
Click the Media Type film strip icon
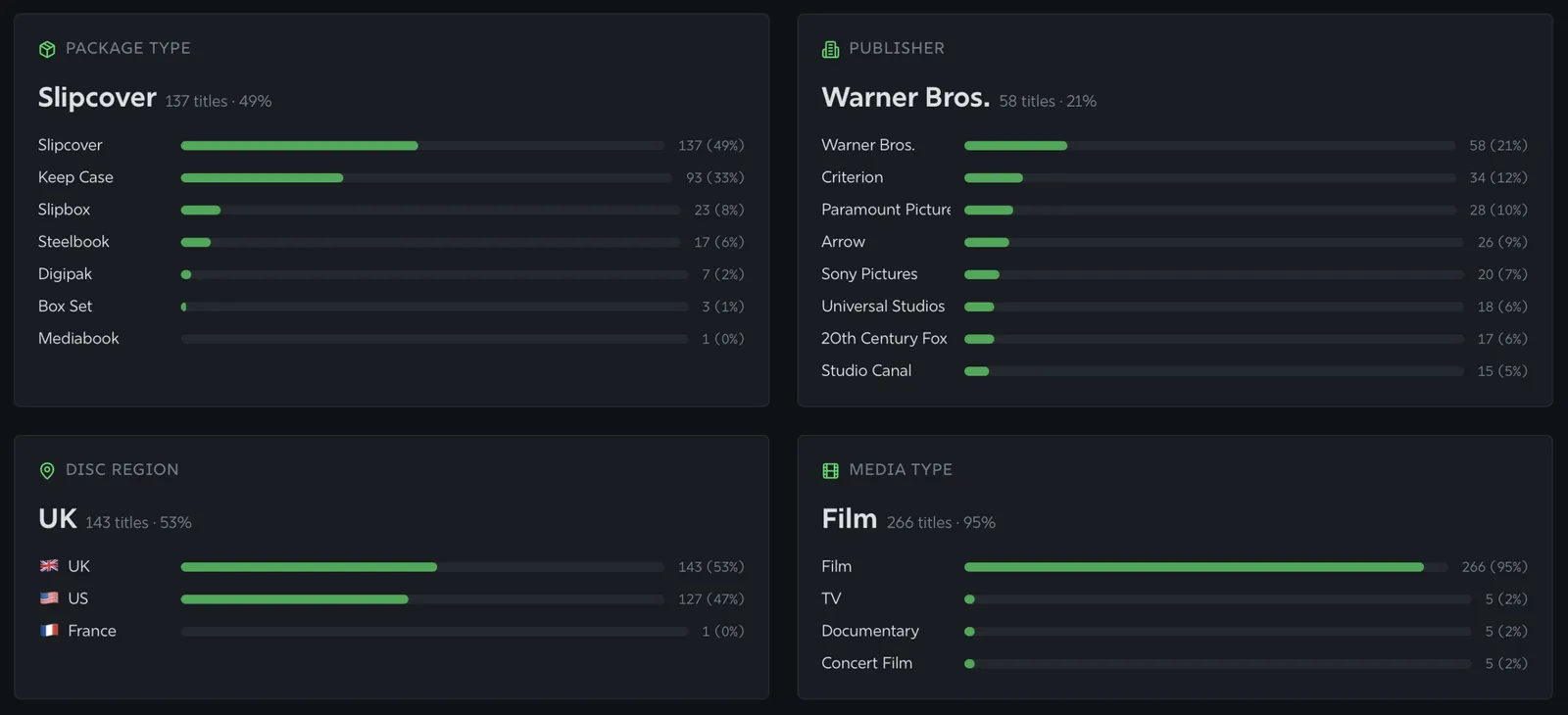pos(830,470)
